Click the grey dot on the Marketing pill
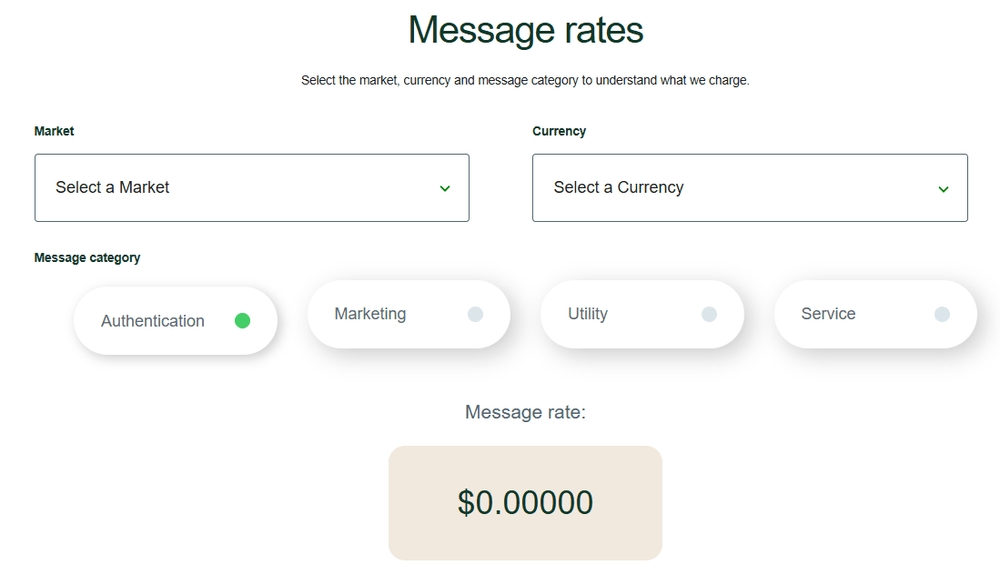 475,314
